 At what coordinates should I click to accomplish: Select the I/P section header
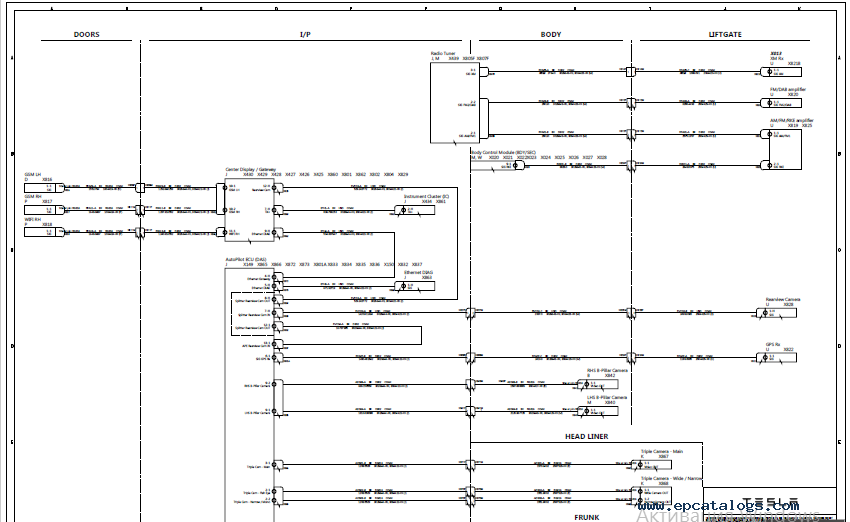point(305,34)
